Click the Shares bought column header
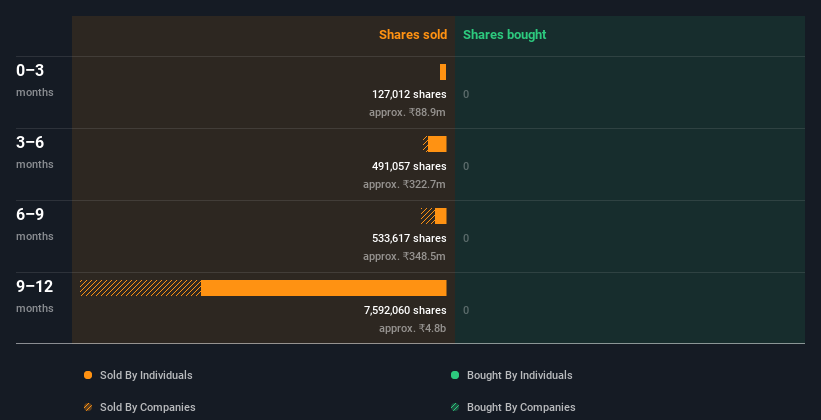Image resolution: width=821 pixels, height=420 pixels. click(x=505, y=35)
